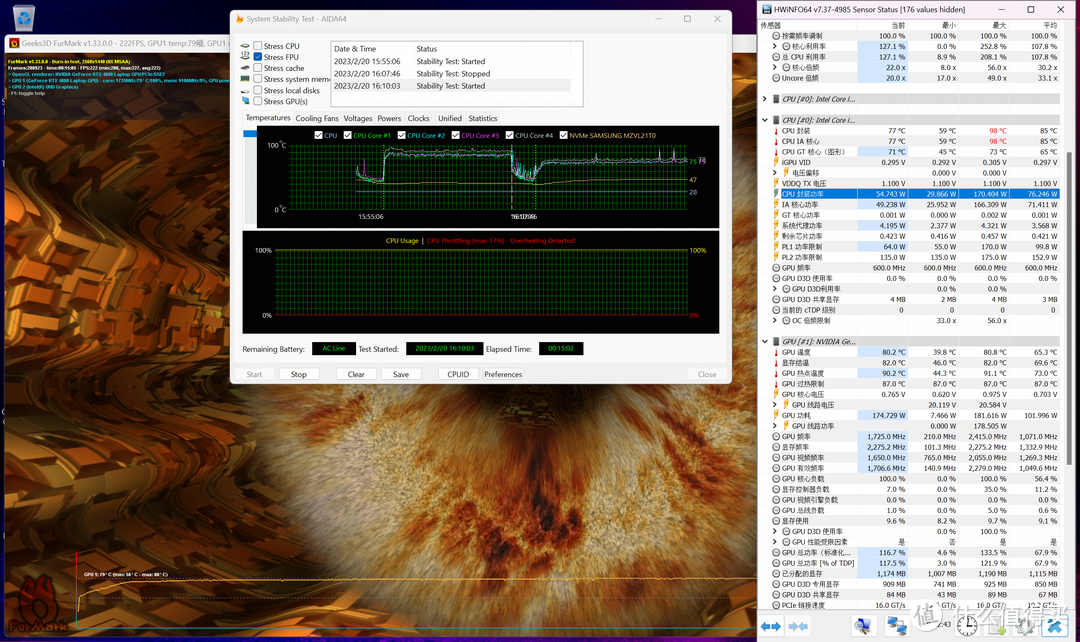Switch to the Unified tab
This screenshot has width=1080, height=642.
450,118
